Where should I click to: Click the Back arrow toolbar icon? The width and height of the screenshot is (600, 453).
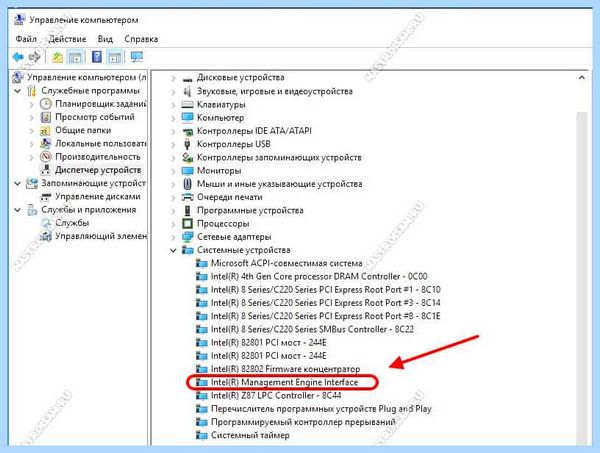point(18,57)
